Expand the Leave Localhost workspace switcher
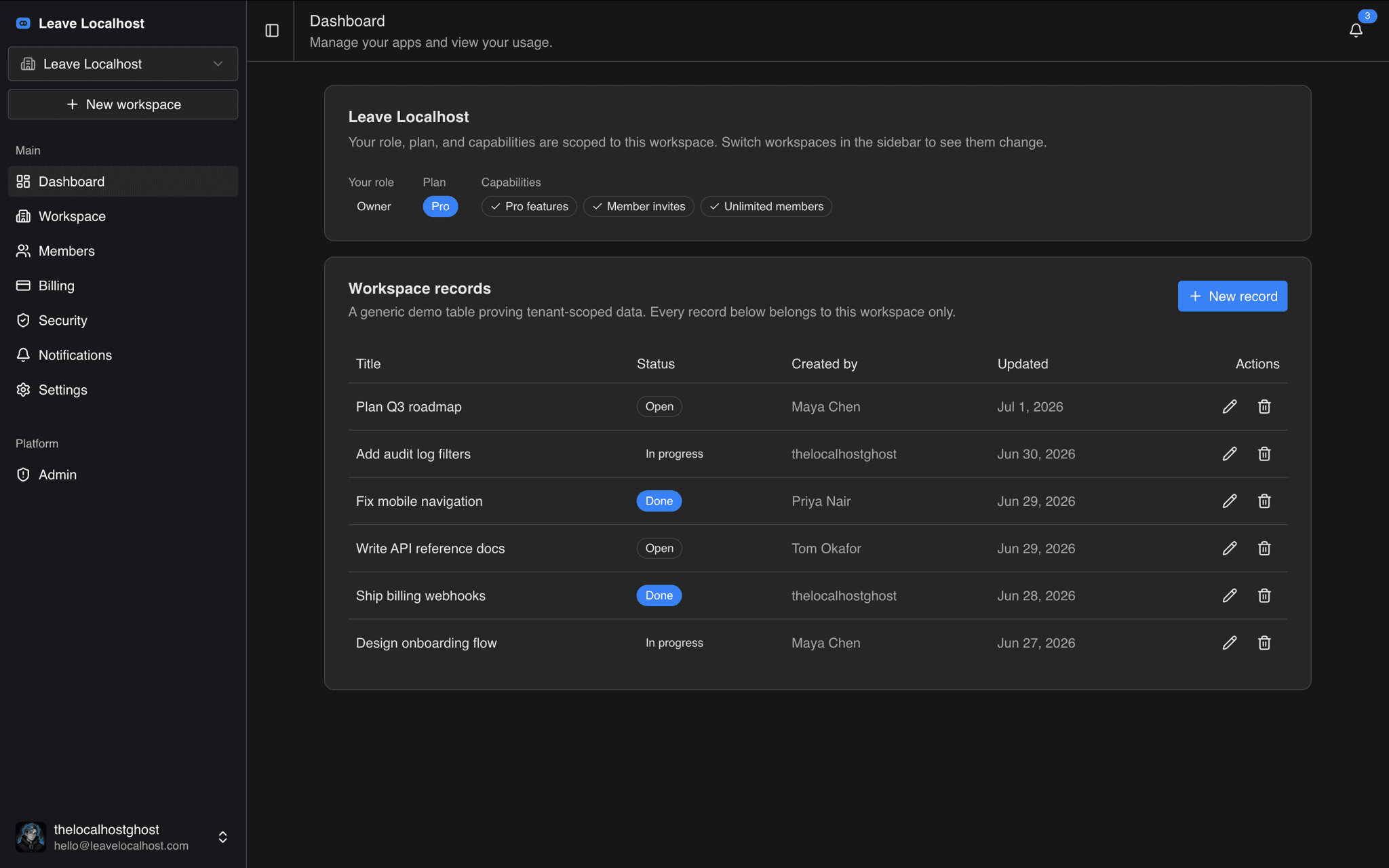The width and height of the screenshot is (1389, 868). click(123, 64)
